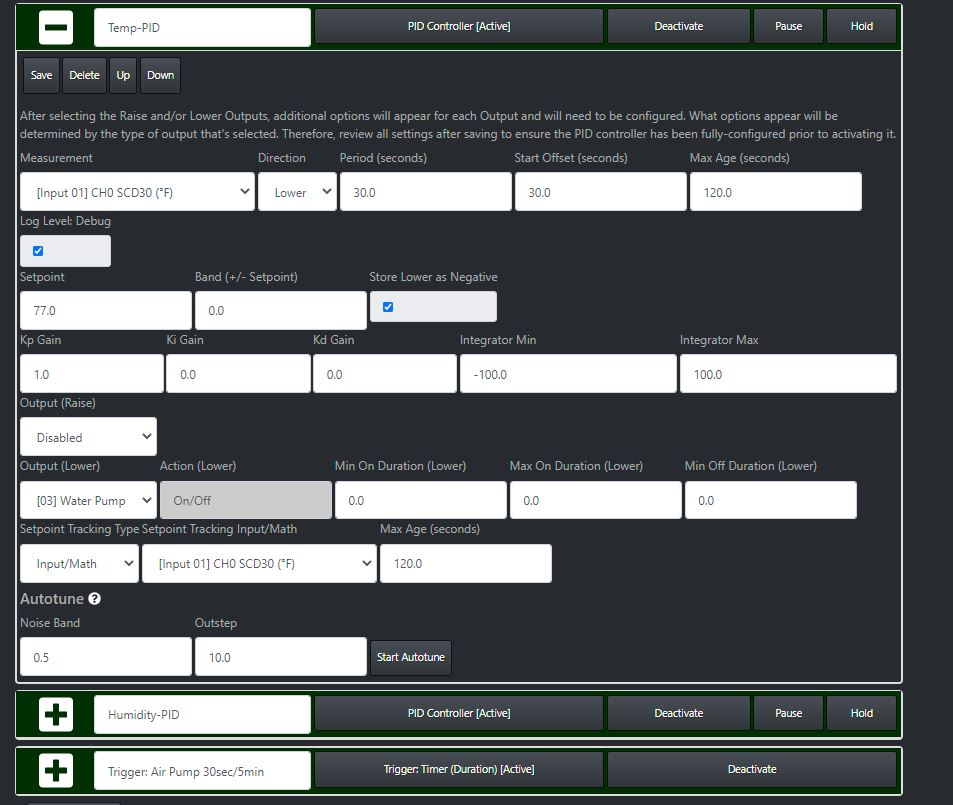Start the Autotune process
The image size is (953, 805).
click(410, 657)
